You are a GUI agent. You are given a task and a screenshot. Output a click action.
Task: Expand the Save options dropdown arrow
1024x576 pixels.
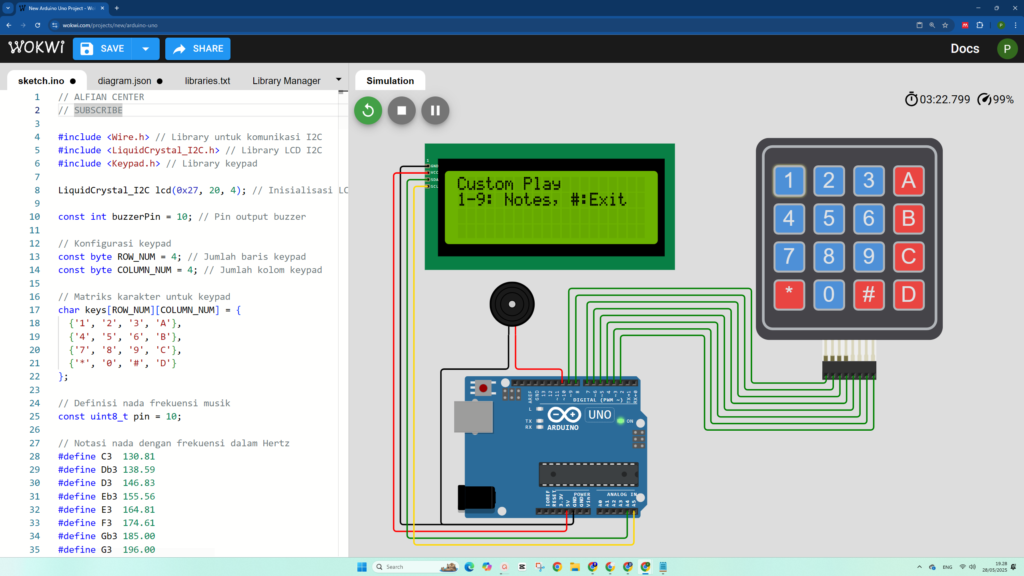pos(146,48)
